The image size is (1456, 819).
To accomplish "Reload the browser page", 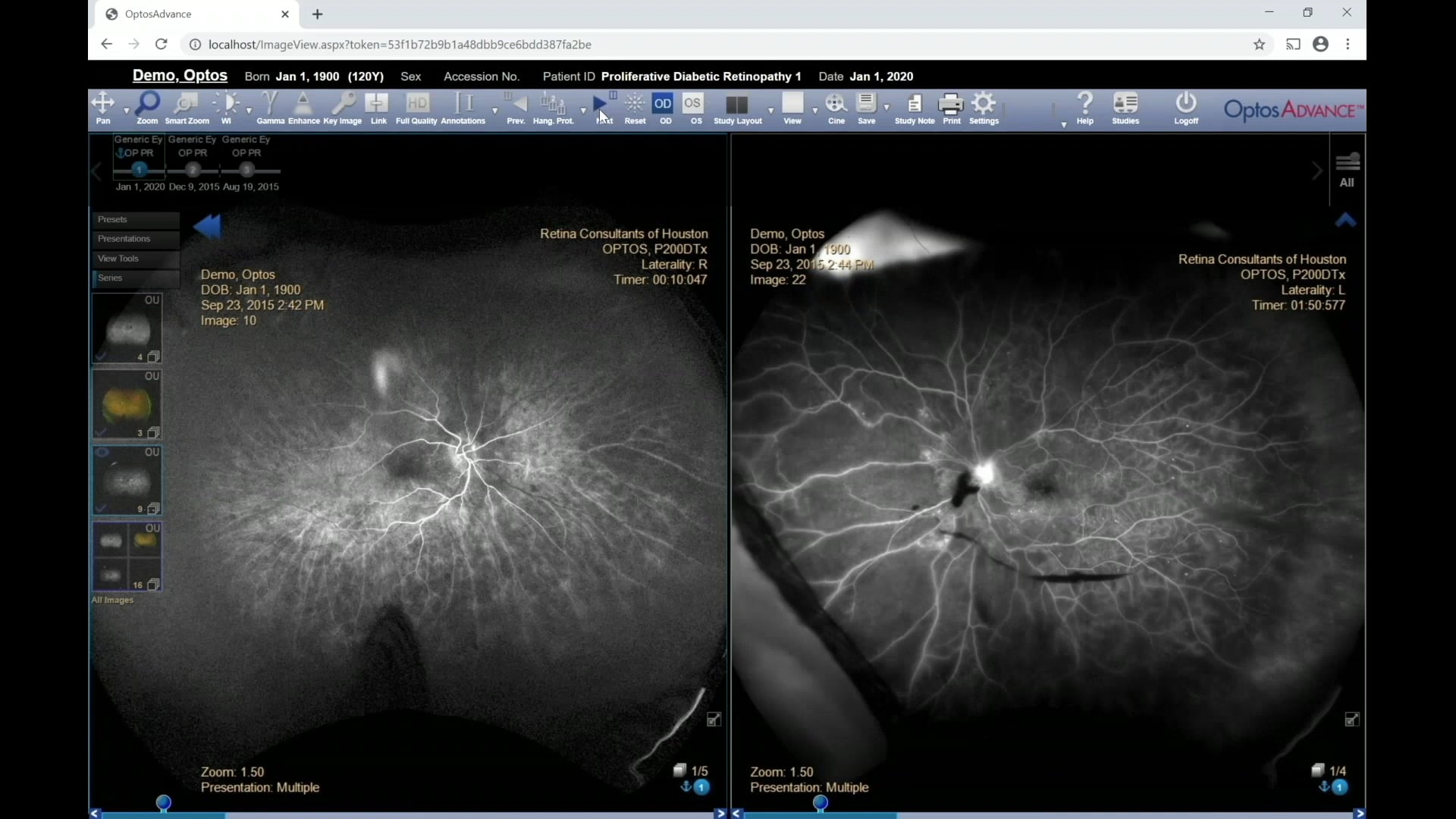I will pyautogui.click(x=161, y=44).
